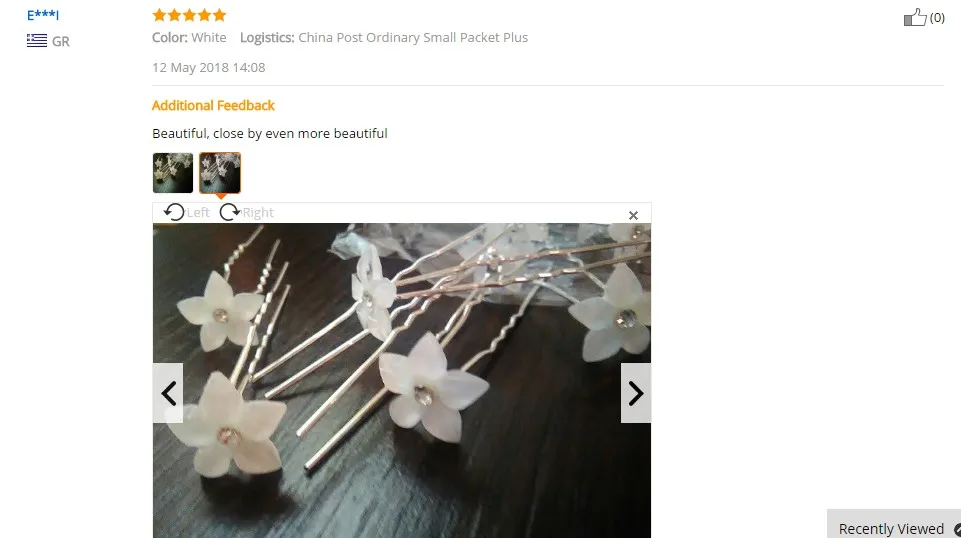Screen dimensions: 961x538
Task: Click the rotate left arrow icon
Action: point(174,212)
